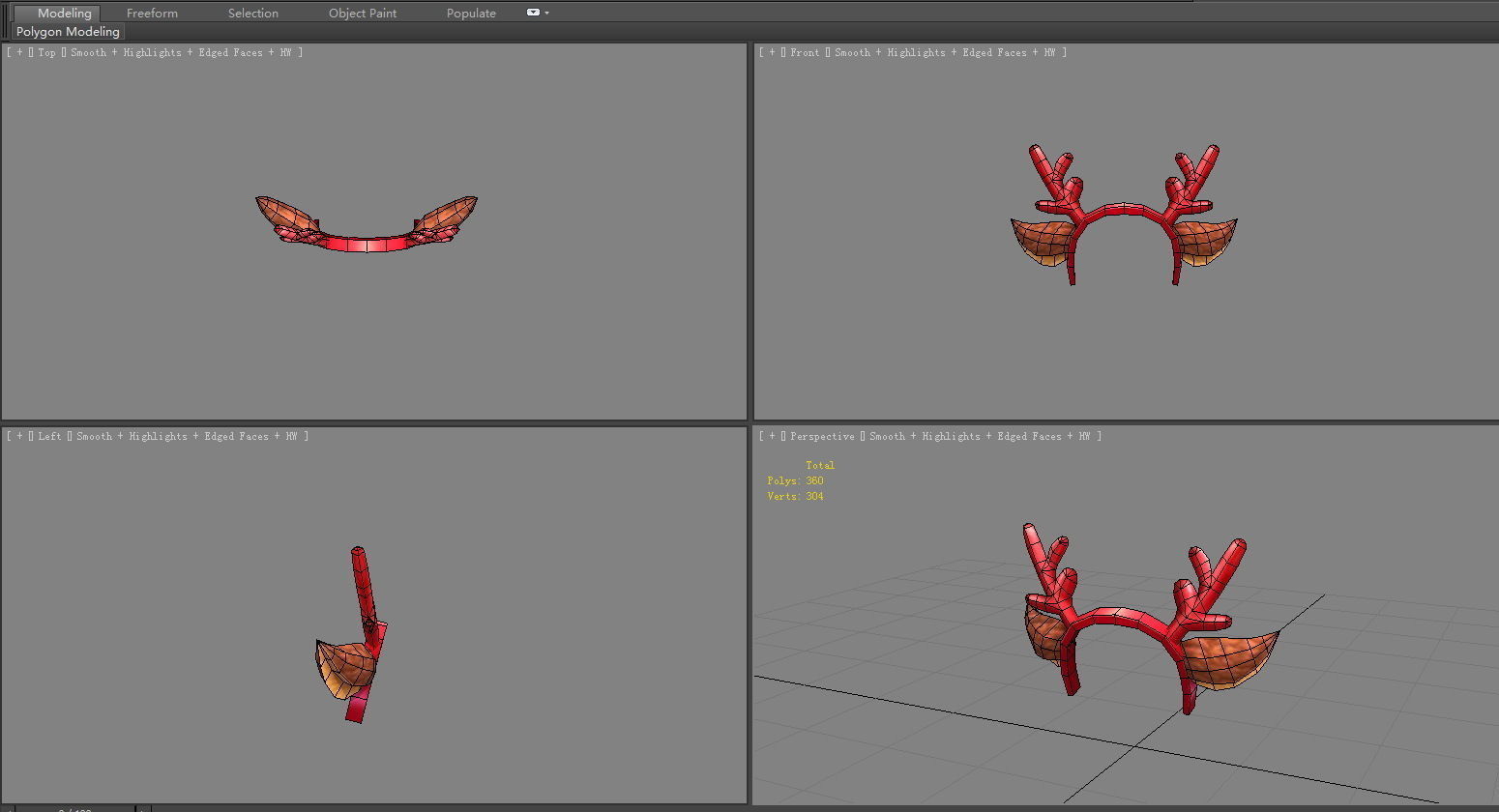1499x812 pixels.
Task: Click the Left viewport view name label
Action: pyautogui.click(x=49, y=437)
